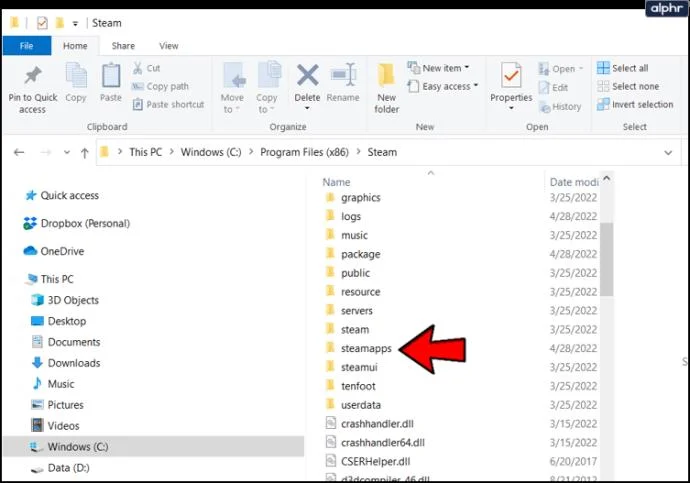The height and width of the screenshot is (483, 690).
Task: Select the steamapps folder
Action: [x=358, y=348]
